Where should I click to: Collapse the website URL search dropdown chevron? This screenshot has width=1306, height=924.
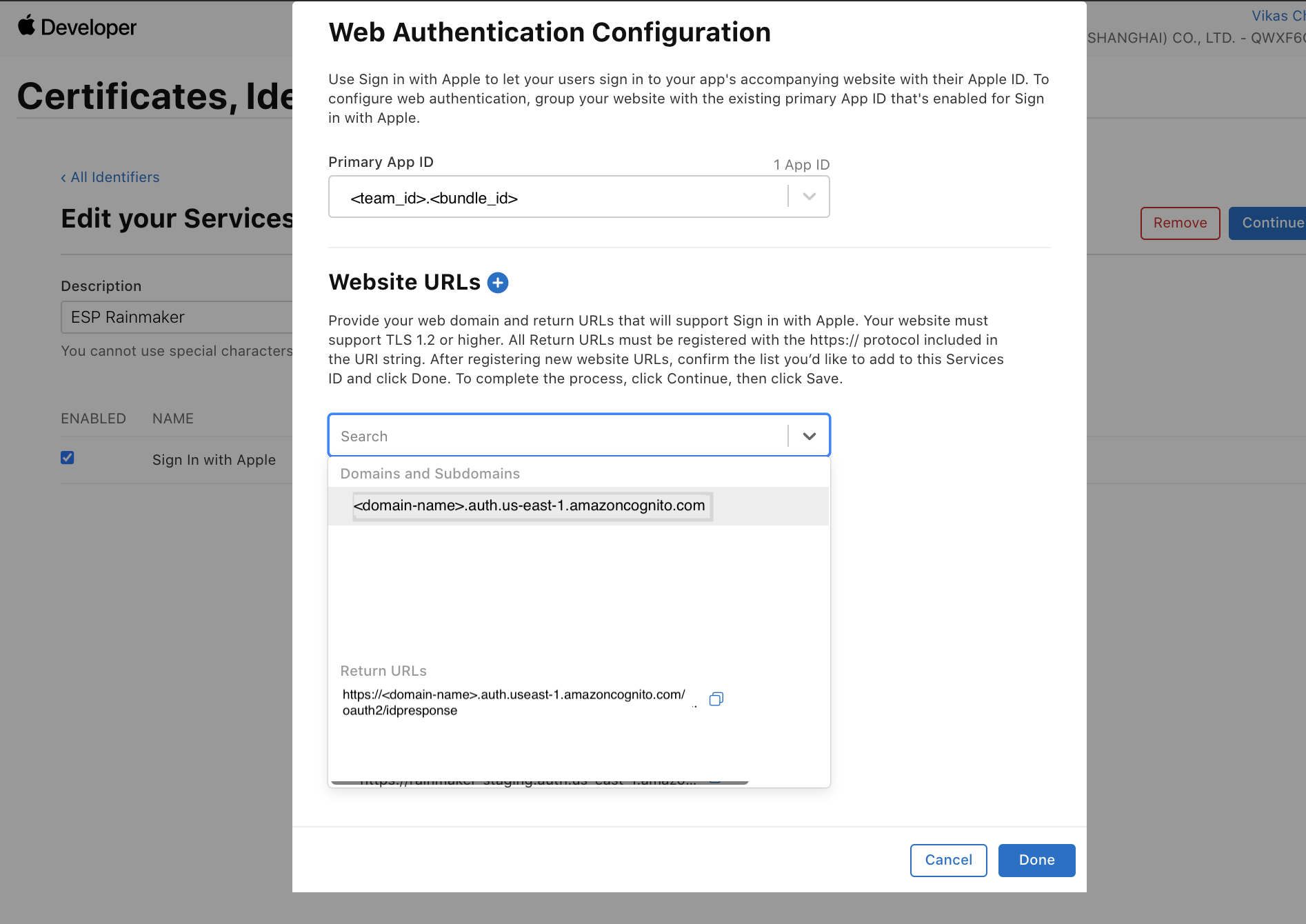tap(809, 436)
